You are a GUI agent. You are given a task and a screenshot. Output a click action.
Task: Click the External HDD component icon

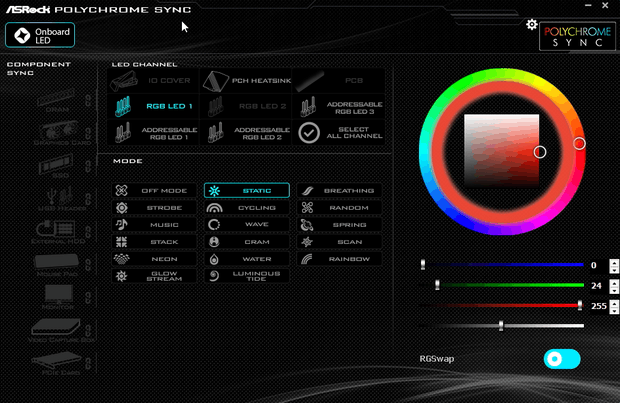point(56,229)
